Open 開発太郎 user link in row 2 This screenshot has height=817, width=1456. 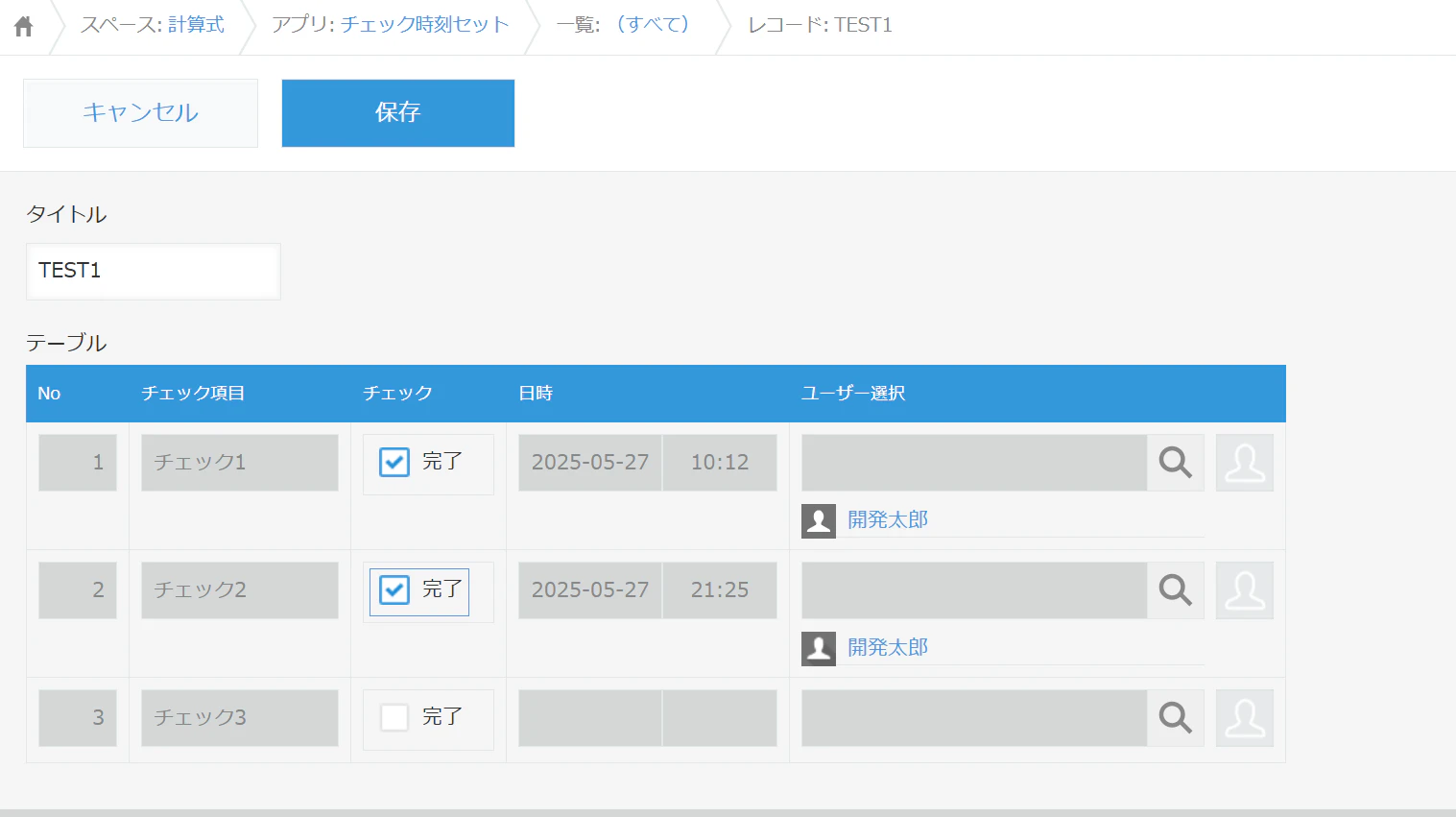888,648
